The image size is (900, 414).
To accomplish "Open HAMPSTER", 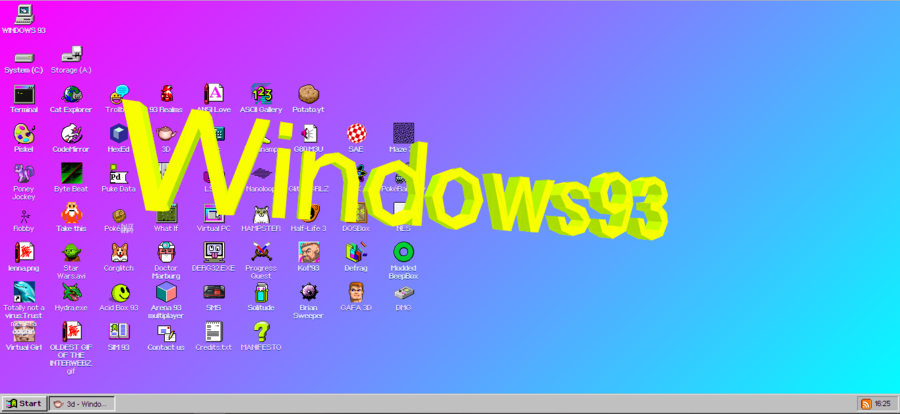I will pos(261,214).
